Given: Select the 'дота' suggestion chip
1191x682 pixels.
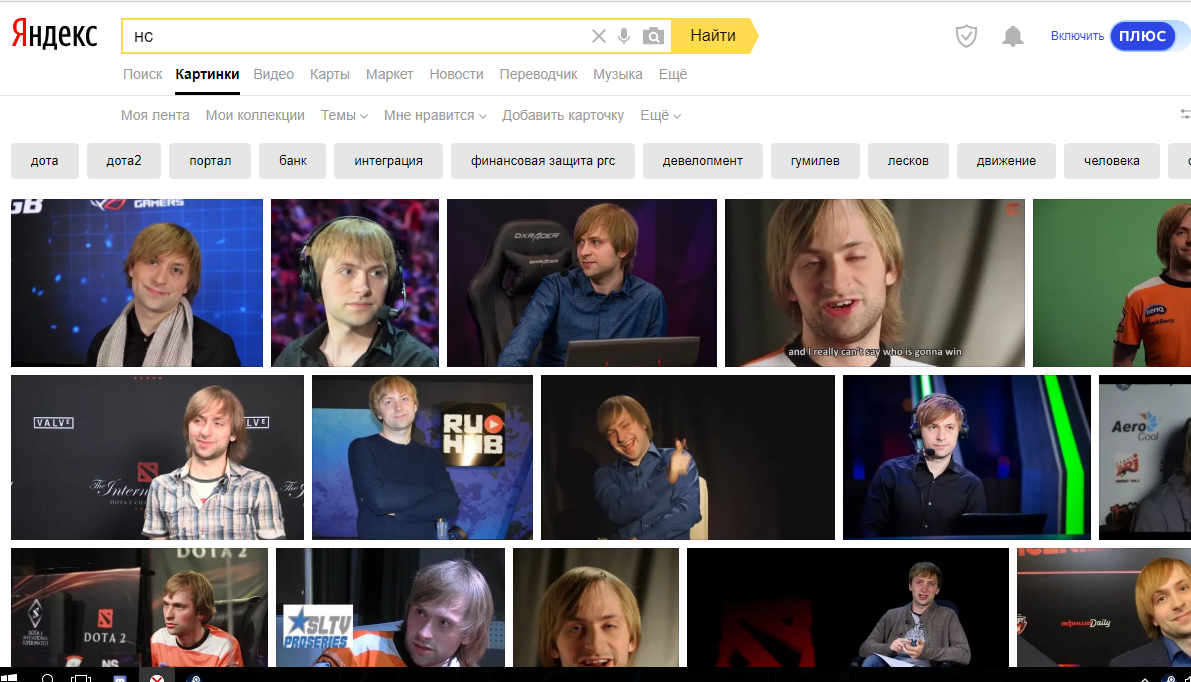Looking at the screenshot, I should [x=45, y=161].
